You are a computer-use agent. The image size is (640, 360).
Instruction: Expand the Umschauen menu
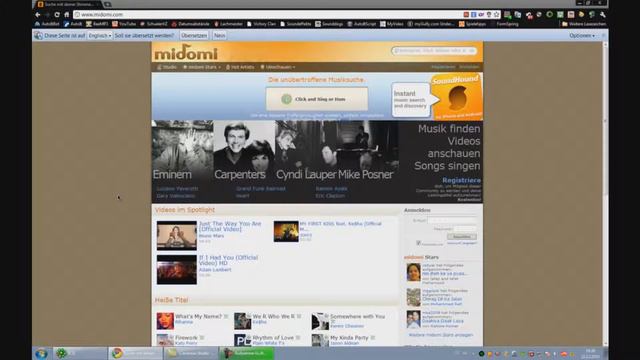tap(278, 67)
